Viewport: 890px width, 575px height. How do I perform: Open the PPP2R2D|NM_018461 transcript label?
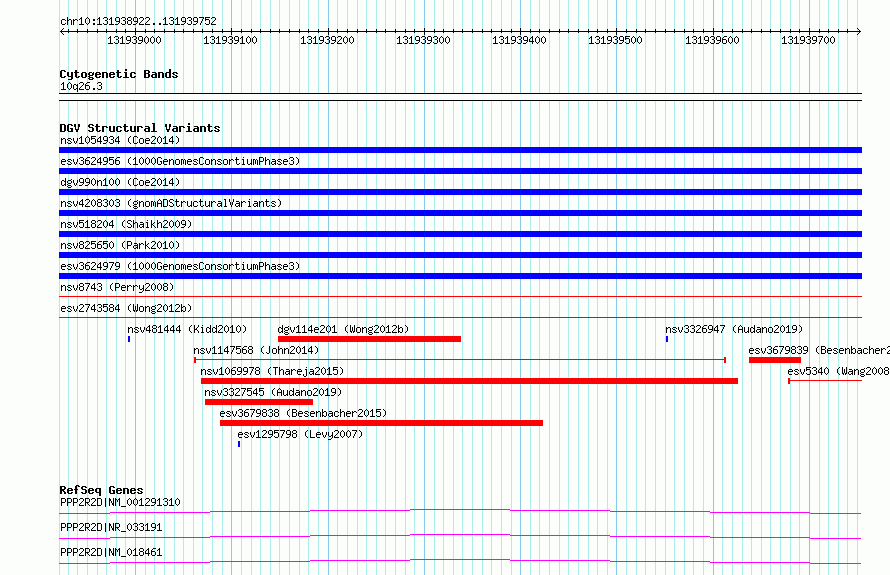click(111, 552)
